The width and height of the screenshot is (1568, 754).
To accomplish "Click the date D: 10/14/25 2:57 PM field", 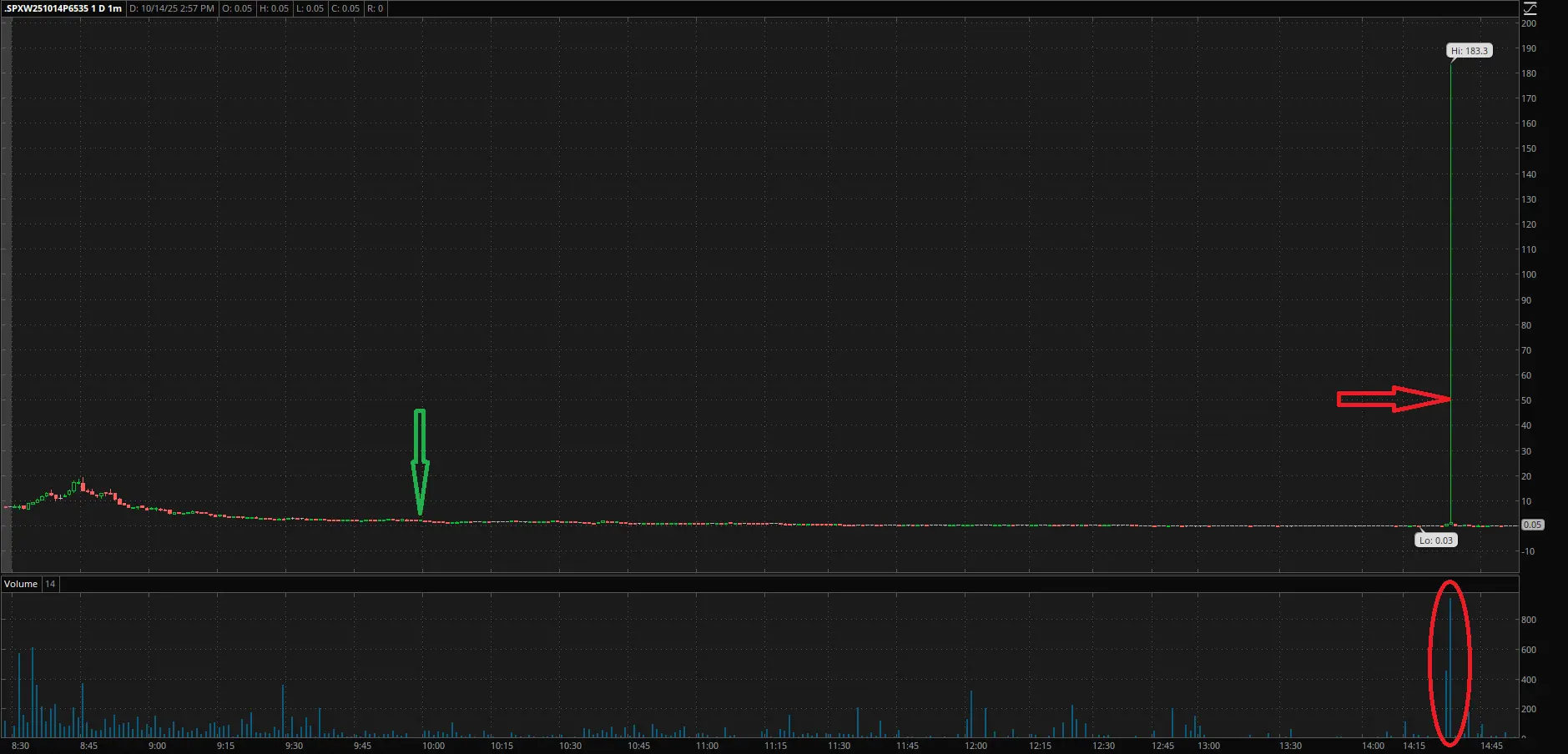I will (x=172, y=8).
